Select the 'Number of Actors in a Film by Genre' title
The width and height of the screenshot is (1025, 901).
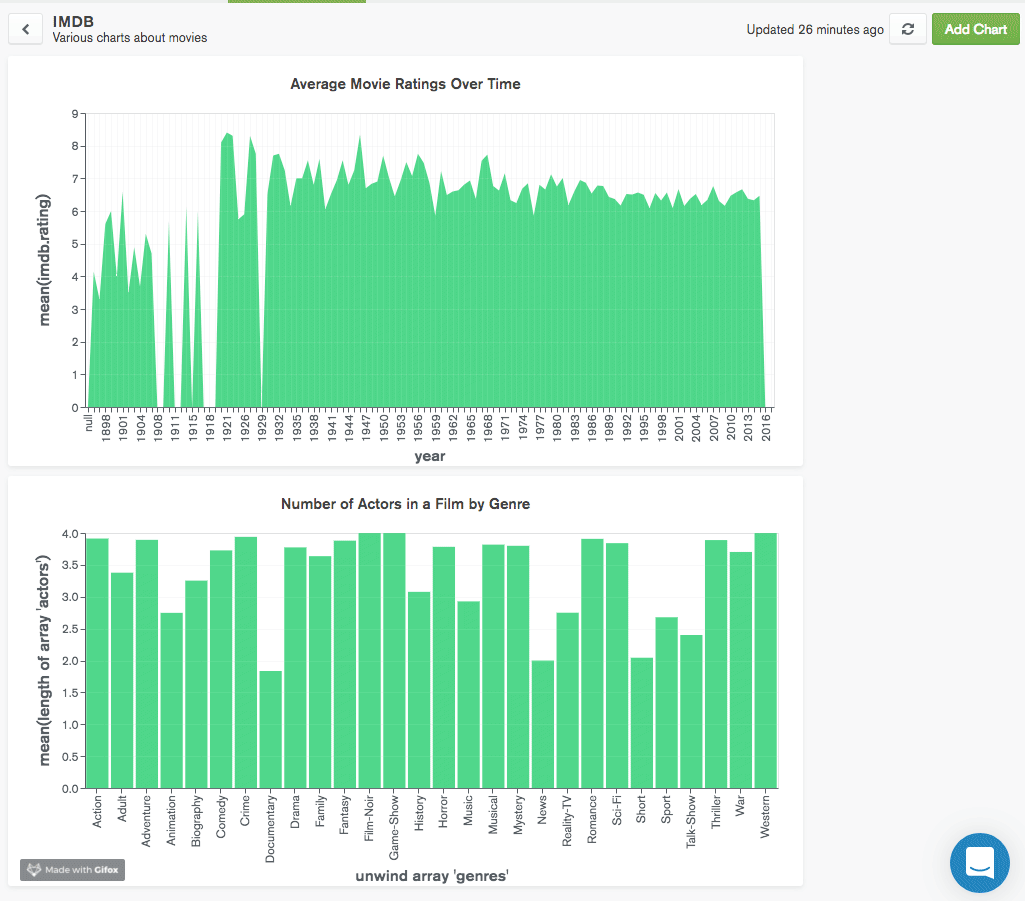click(x=405, y=504)
